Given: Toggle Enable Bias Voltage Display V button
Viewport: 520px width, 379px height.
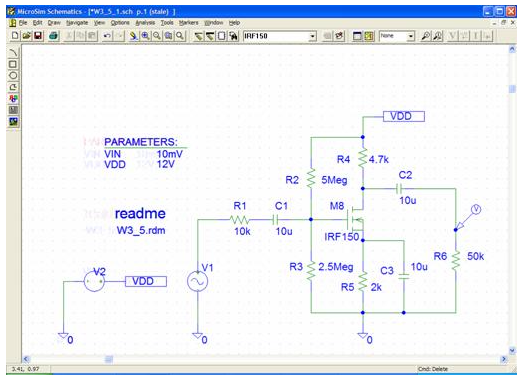Looking at the screenshot, I should (453, 36).
